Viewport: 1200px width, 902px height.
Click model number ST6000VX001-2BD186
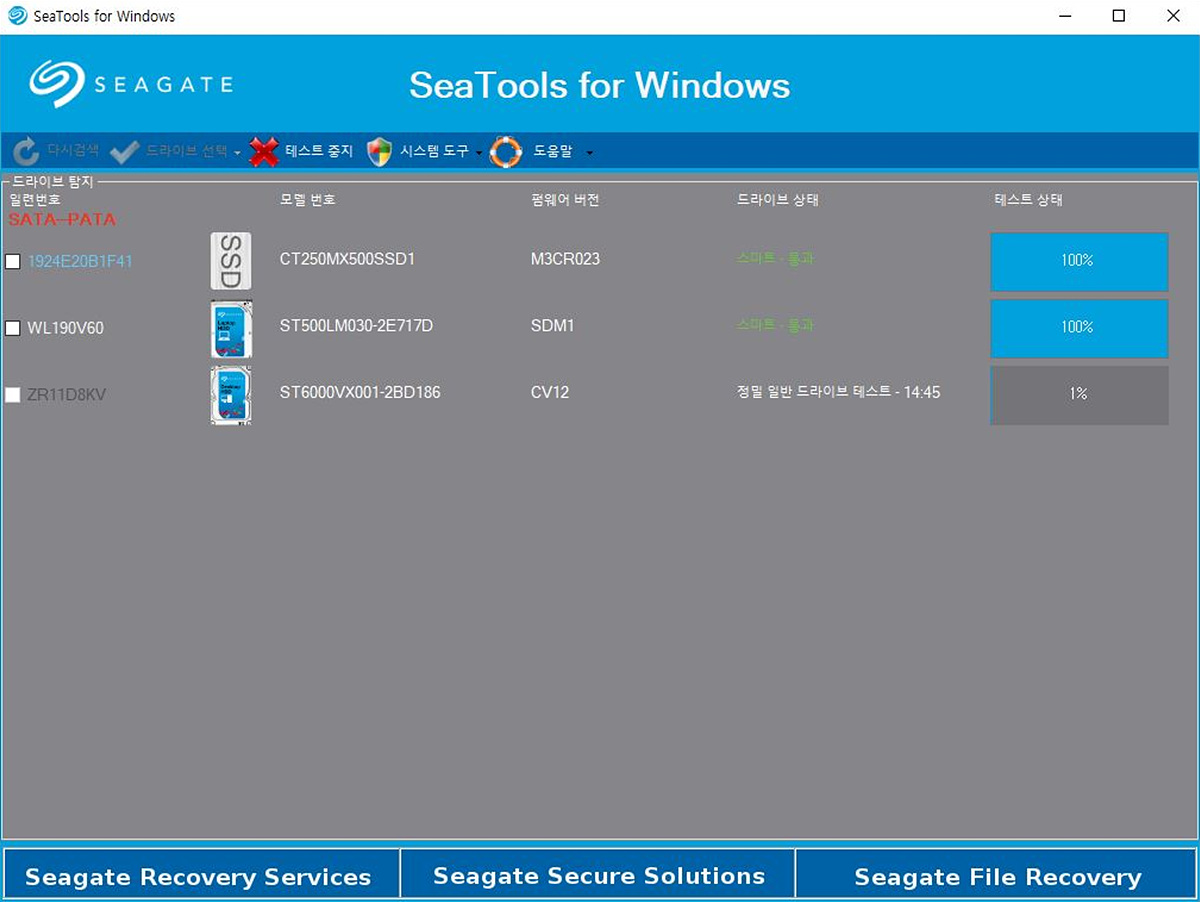(360, 393)
